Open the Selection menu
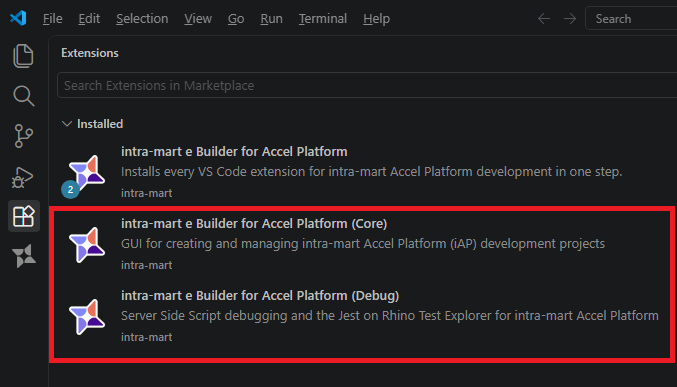Screen dimensions: 677x387 pos(142,19)
